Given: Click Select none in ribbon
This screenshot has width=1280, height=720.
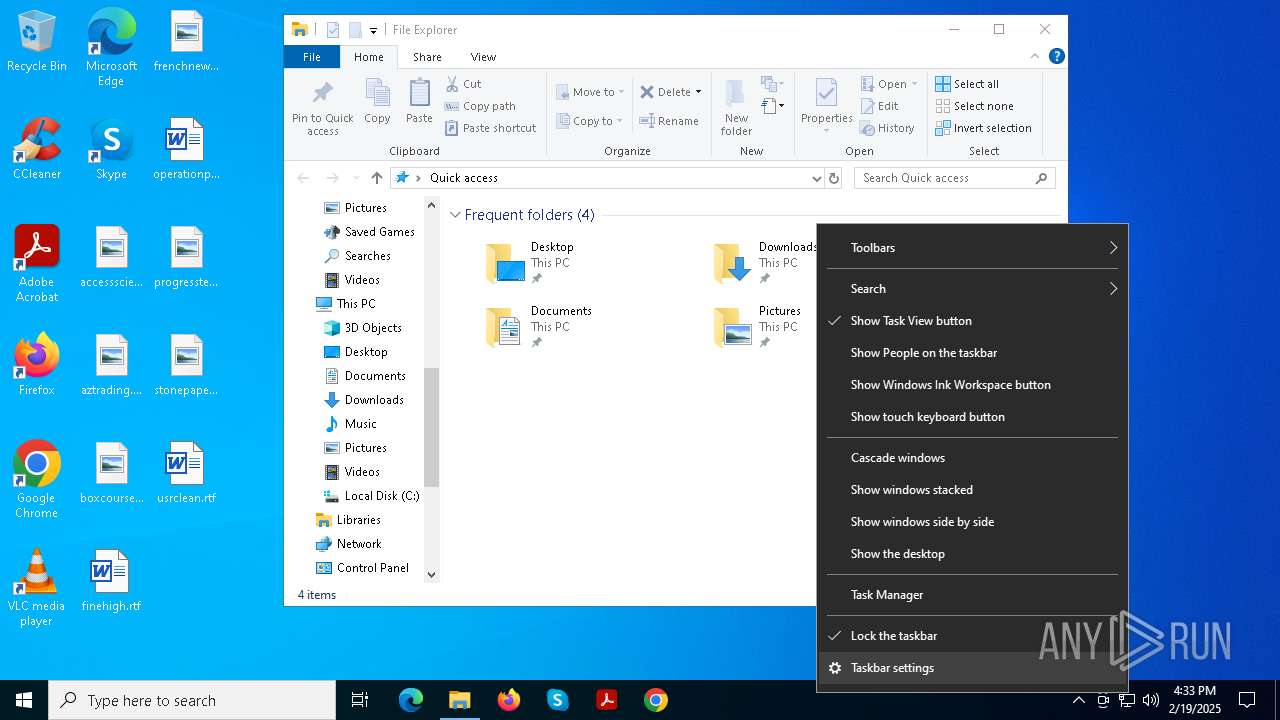Looking at the screenshot, I should pos(974,106).
